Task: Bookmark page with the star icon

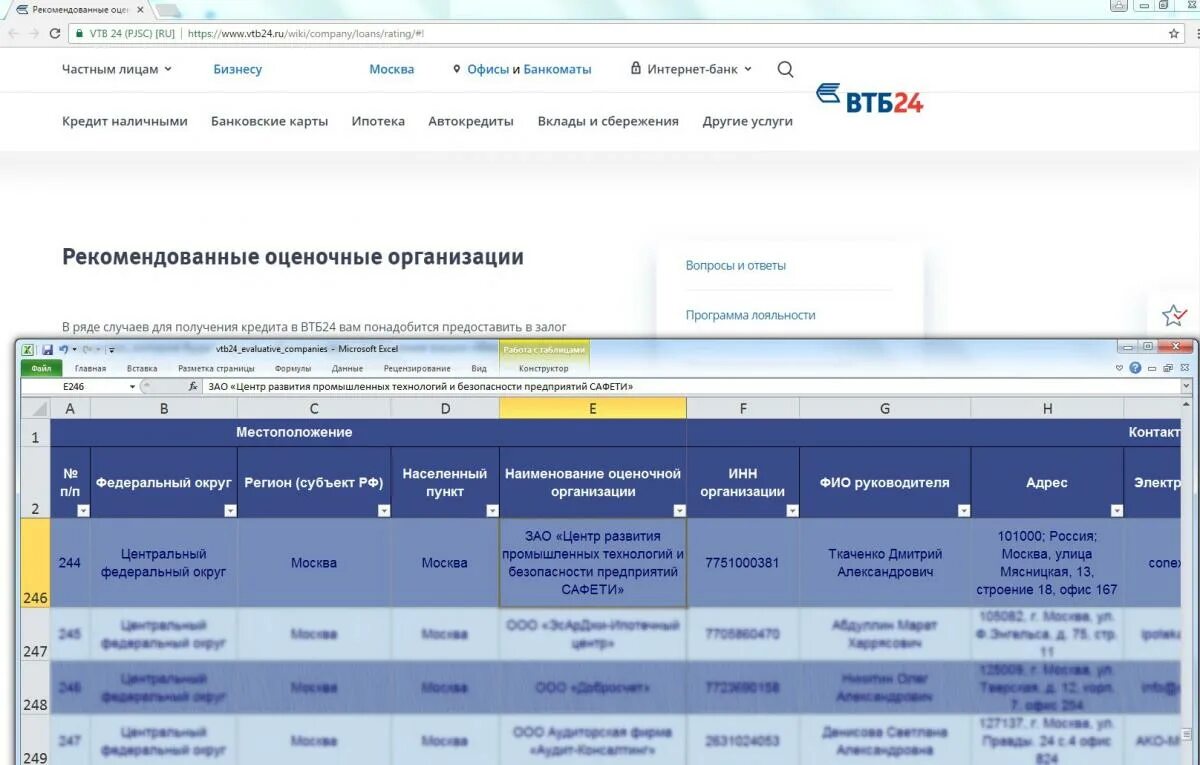Action: click(1174, 33)
